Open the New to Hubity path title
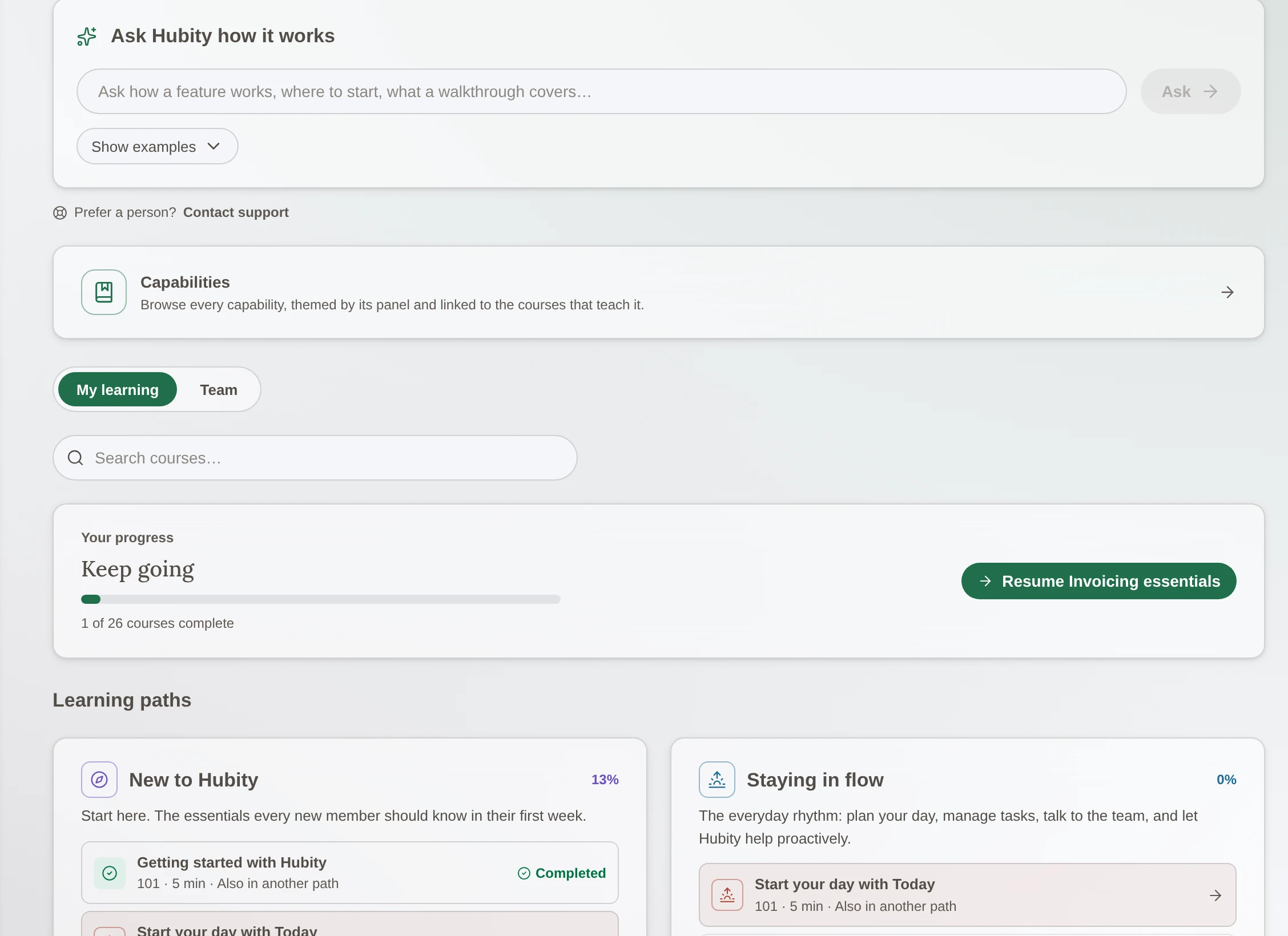The height and width of the screenshot is (936, 1288). (194, 780)
